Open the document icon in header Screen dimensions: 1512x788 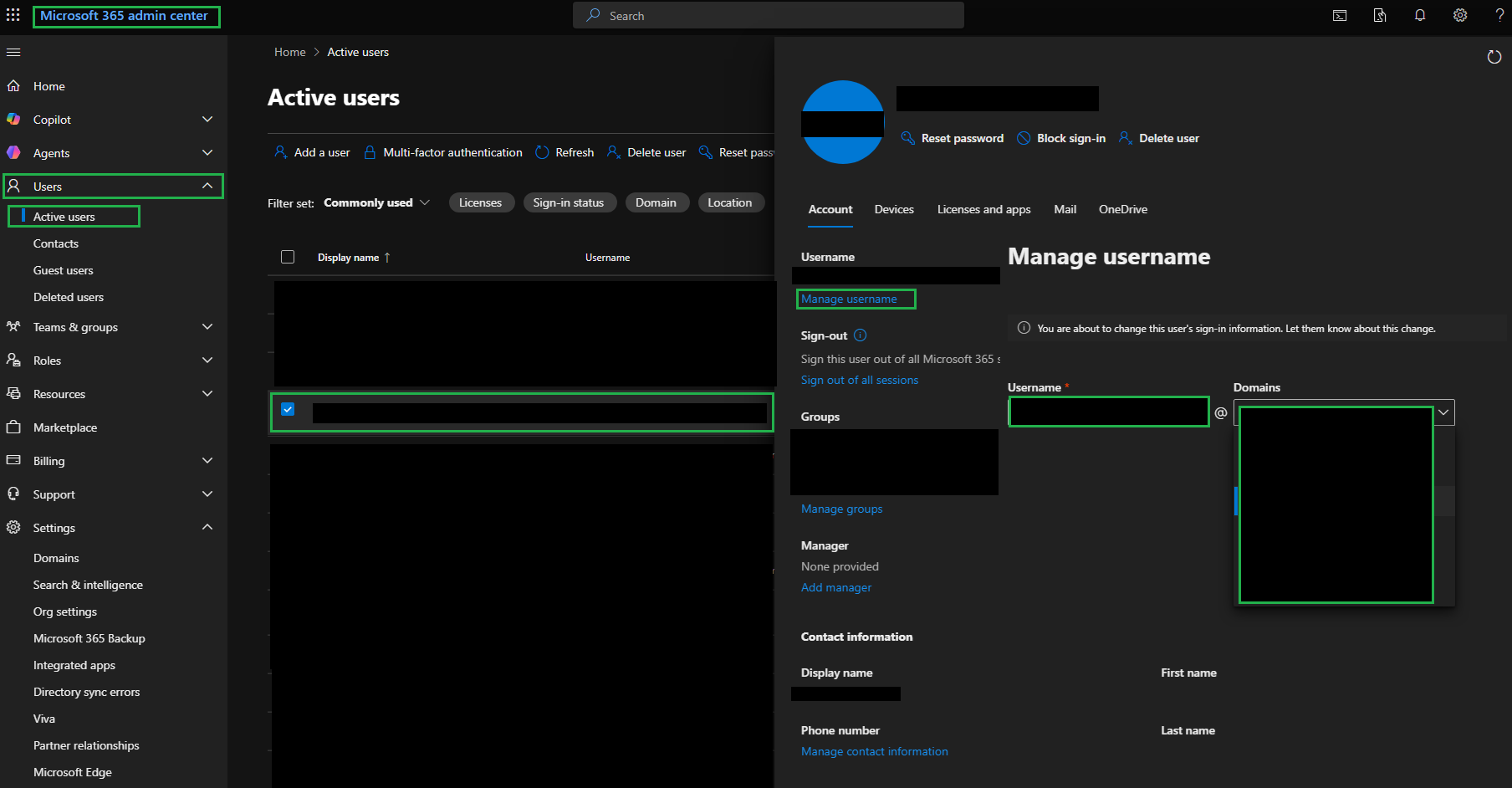pyautogui.click(x=1380, y=15)
